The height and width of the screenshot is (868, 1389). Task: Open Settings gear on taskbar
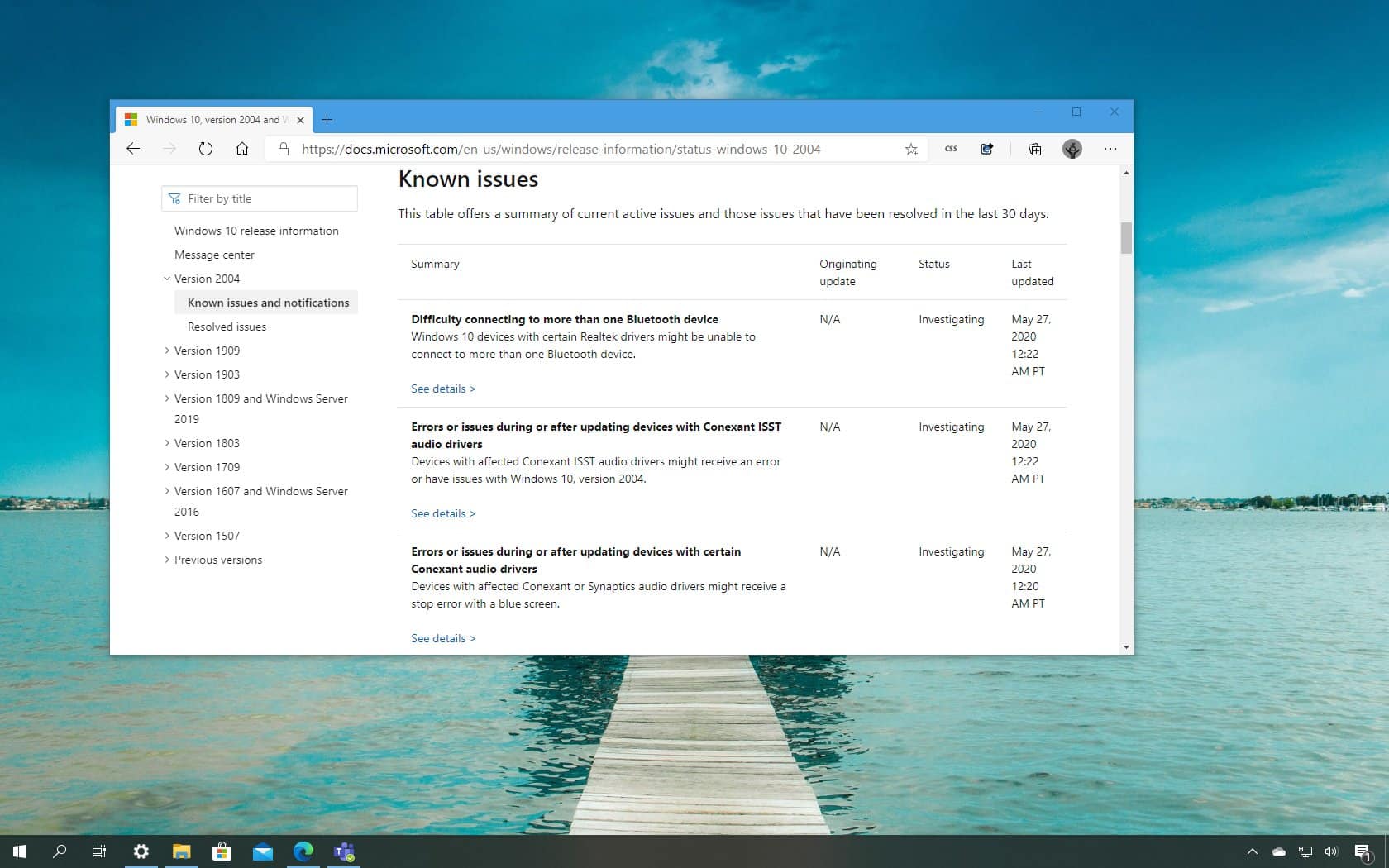click(141, 851)
